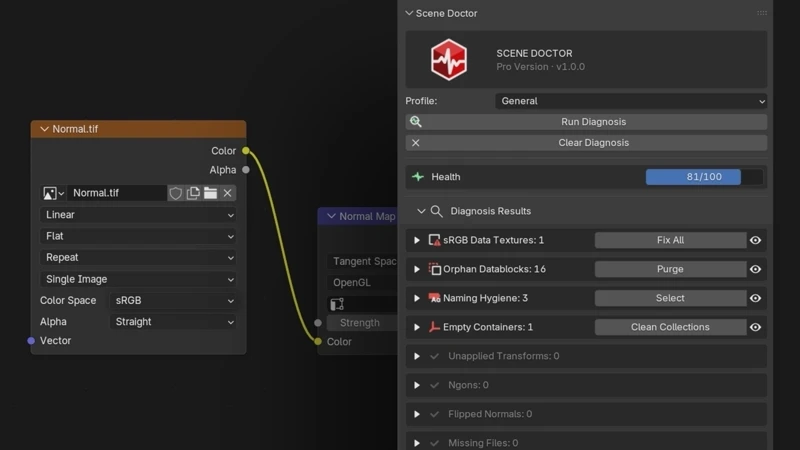The width and height of the screenshot is (800, 450).
Task: Click the X icon on Clear Diagnosis
Action: pos(415,143)
